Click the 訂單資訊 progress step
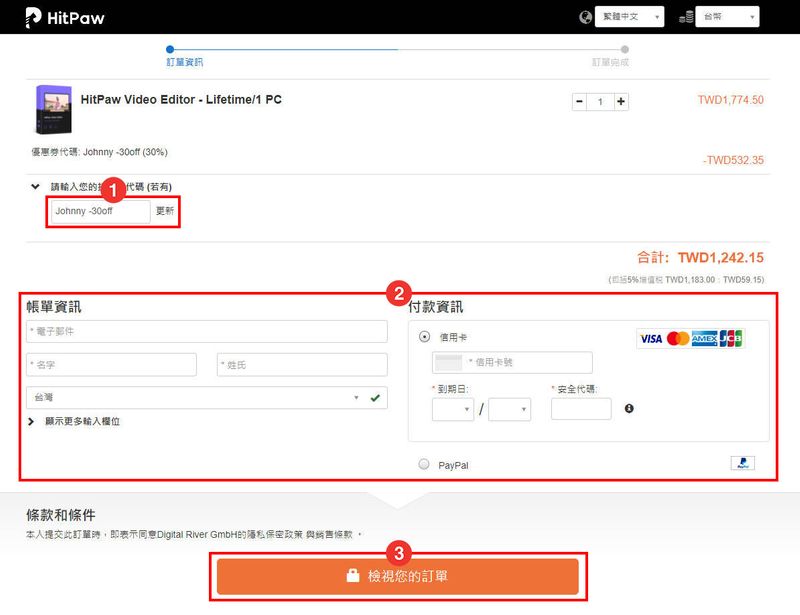Screen dimensions: 800x615 click(x=185, y=62)
